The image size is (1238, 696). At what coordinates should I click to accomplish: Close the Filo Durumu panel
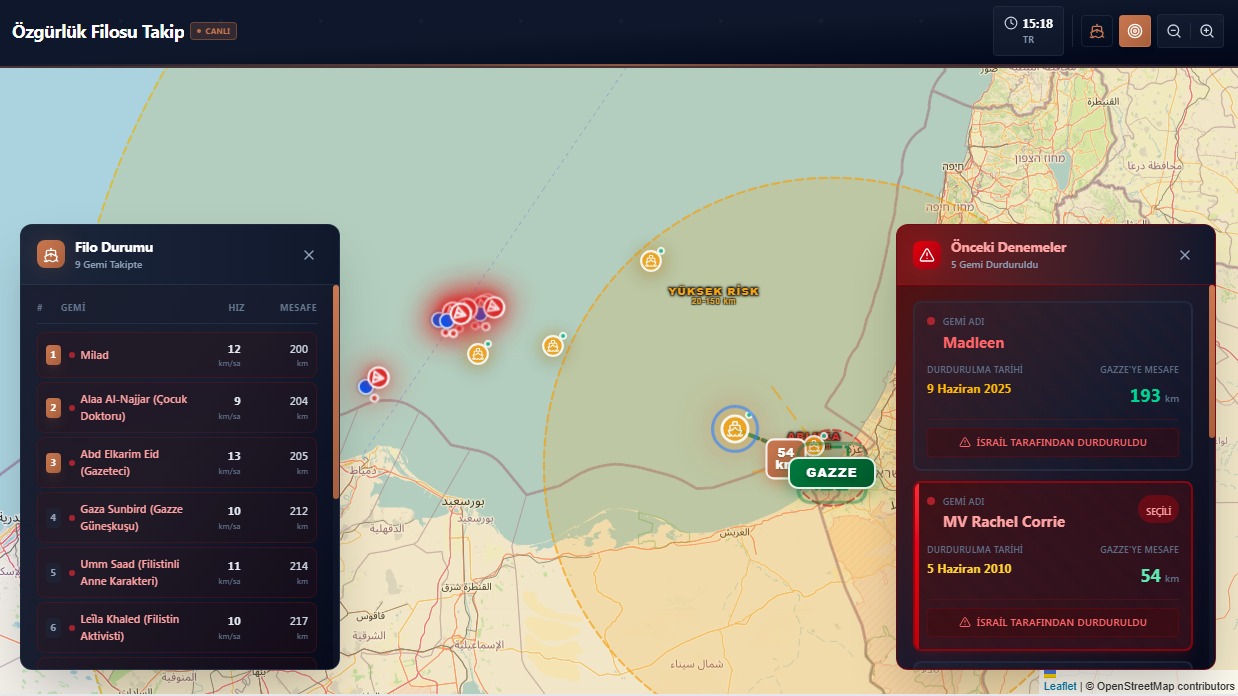click(x=309, y=255)
